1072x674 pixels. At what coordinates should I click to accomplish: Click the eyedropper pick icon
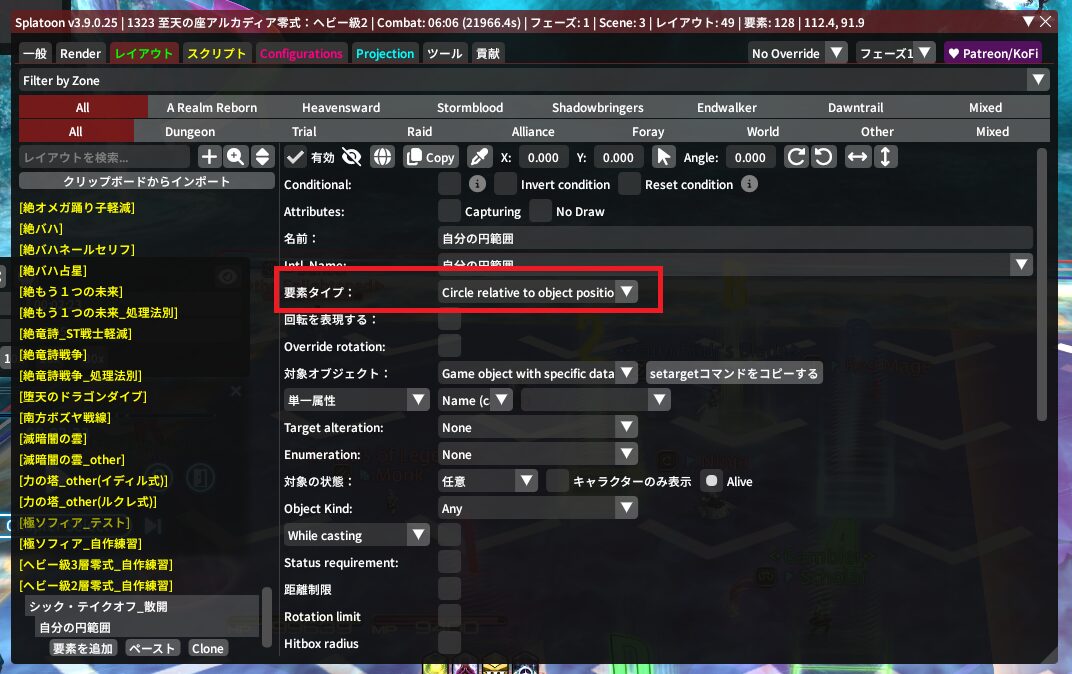pos(479,157)
